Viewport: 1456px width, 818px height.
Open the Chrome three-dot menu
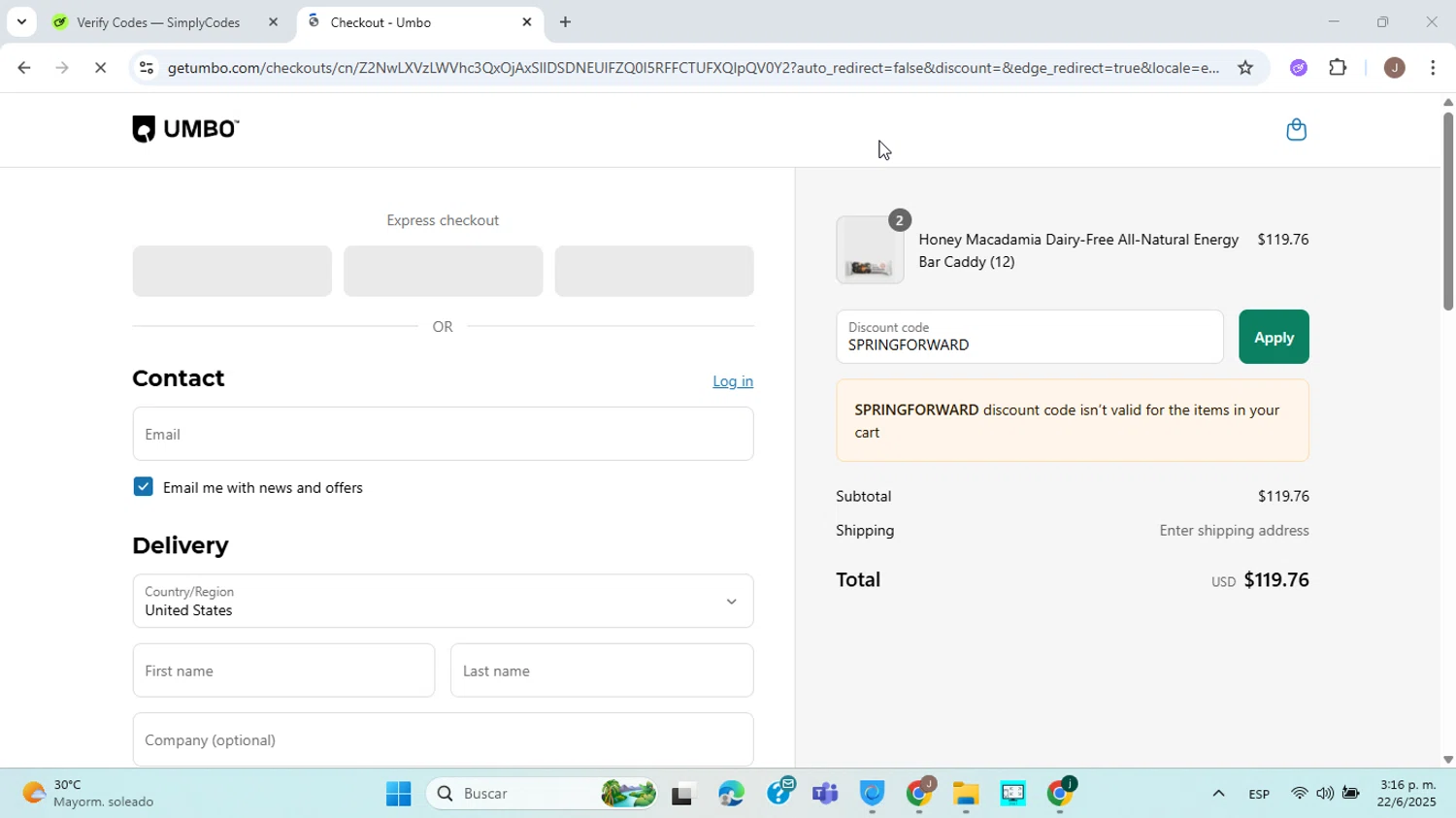pos(1433,68)
